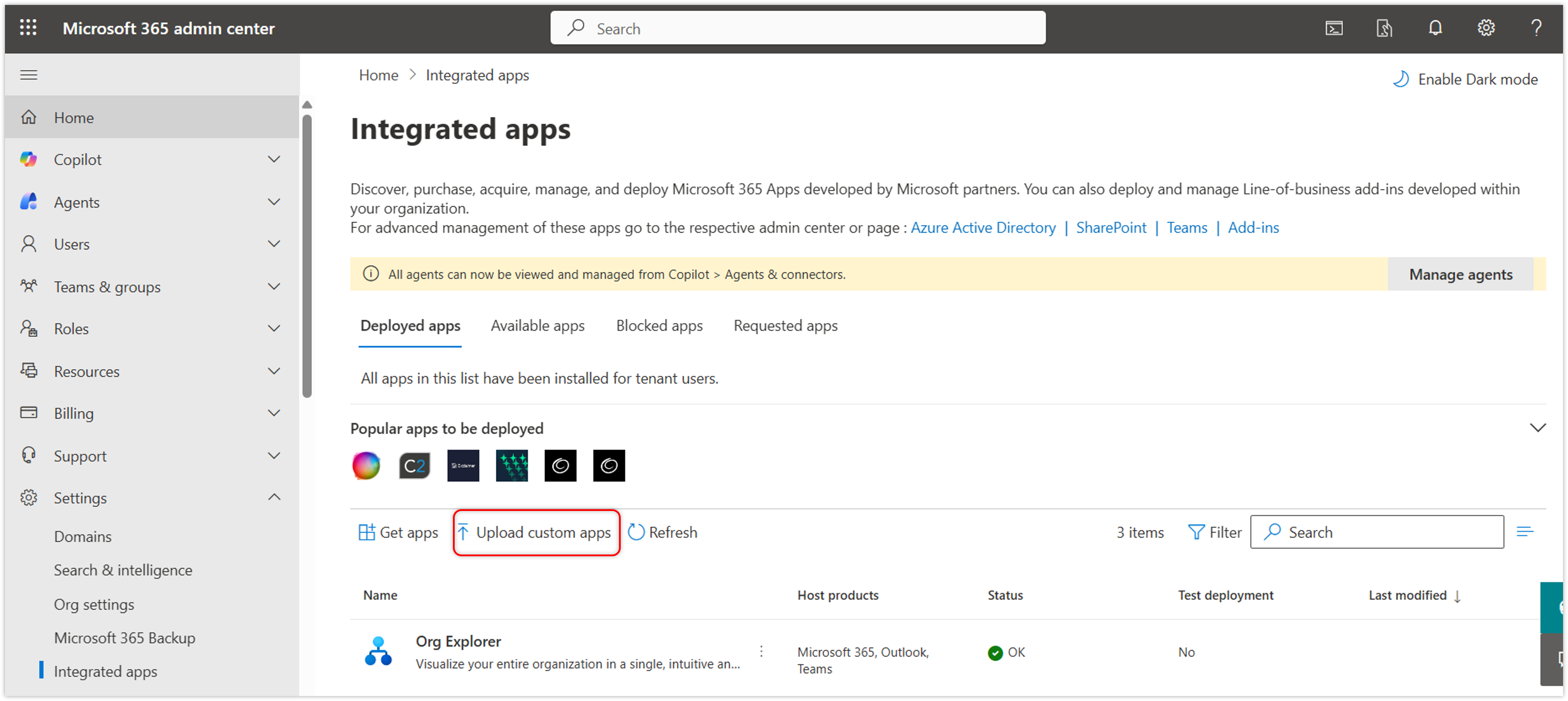Viewport: 1568px width, 701px height.
Task: Switch to Requested apps tab
Action: coord(785,326)
